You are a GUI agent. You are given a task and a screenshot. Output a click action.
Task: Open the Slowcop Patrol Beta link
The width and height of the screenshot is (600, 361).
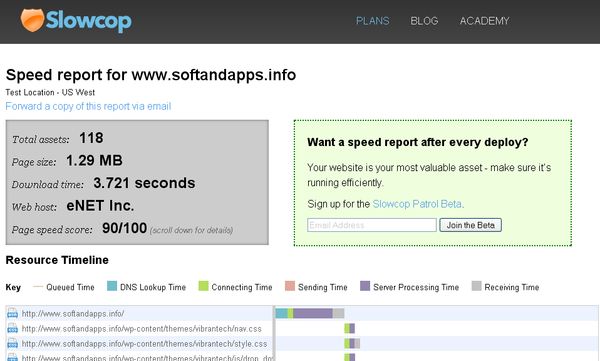pyautogui.click(x=417, y=204)
